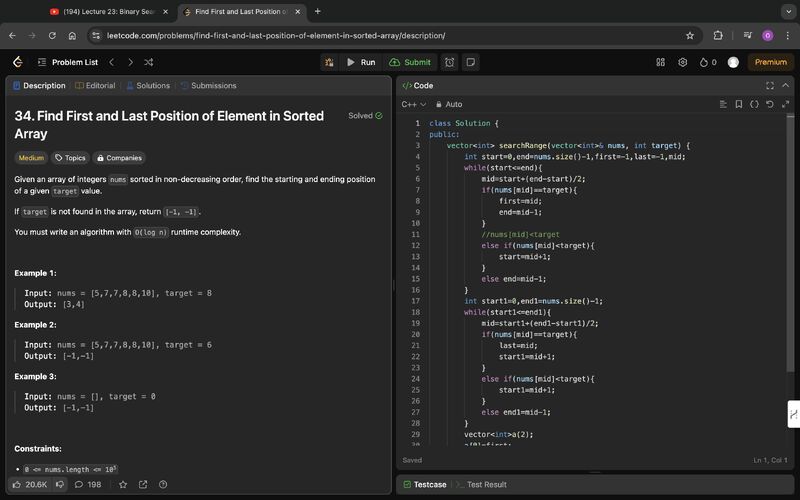Open the browser extensions puzzle icon

point(718,36)
